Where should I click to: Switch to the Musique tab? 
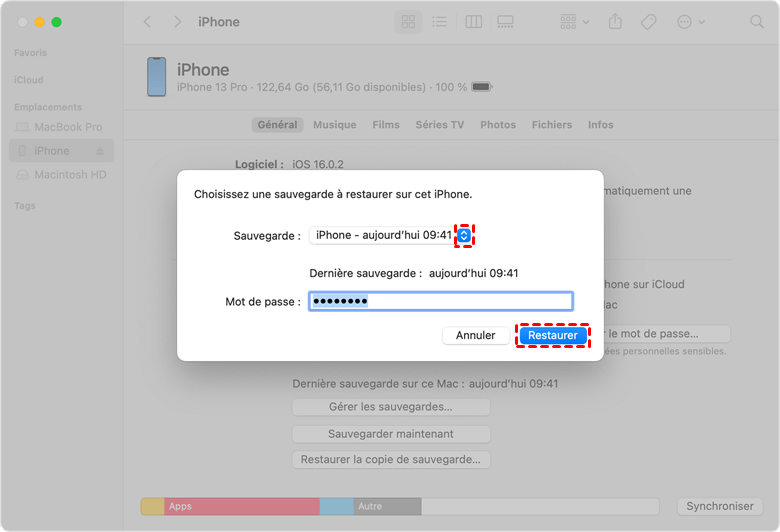tap(334, 125)
